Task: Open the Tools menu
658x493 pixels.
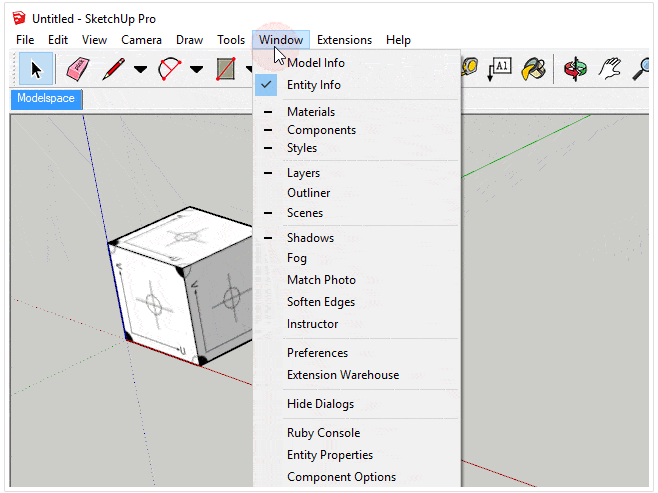Action: [x=231, y=40]
